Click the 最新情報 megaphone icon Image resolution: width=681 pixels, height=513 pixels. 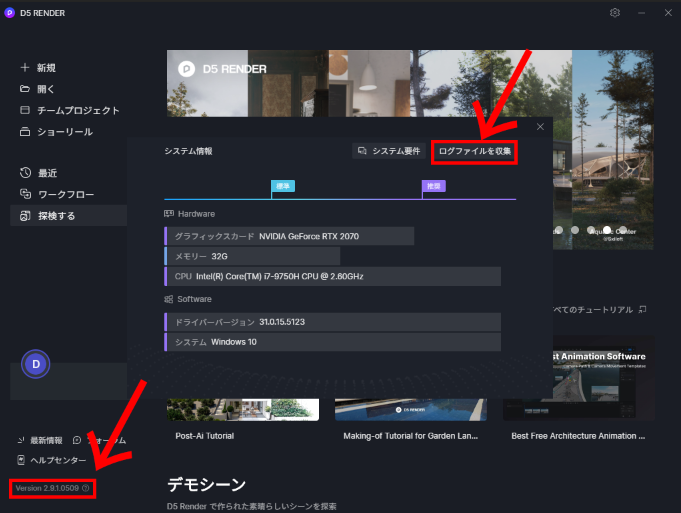[21, 440]
